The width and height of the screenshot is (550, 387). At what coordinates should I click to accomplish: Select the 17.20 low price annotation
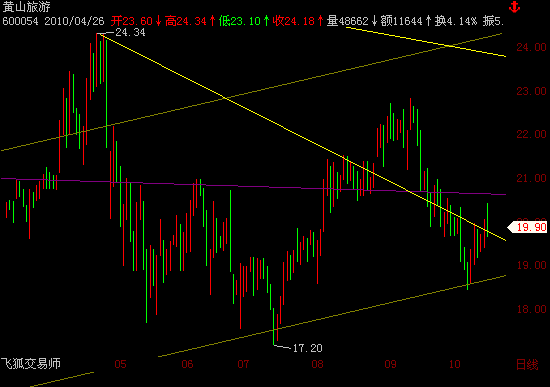307,348
